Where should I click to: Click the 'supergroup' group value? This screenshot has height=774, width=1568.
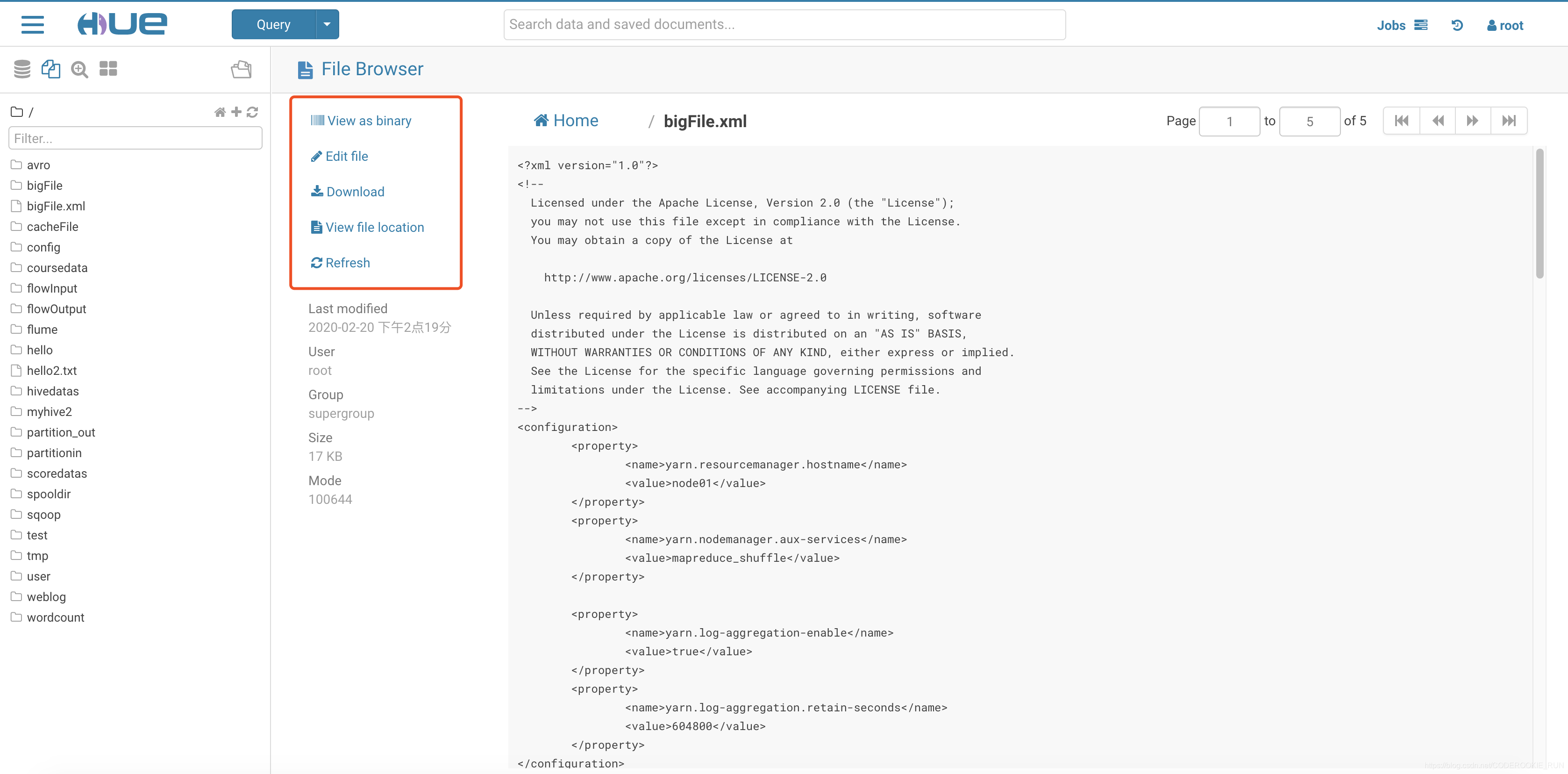[x=341, y=414]
